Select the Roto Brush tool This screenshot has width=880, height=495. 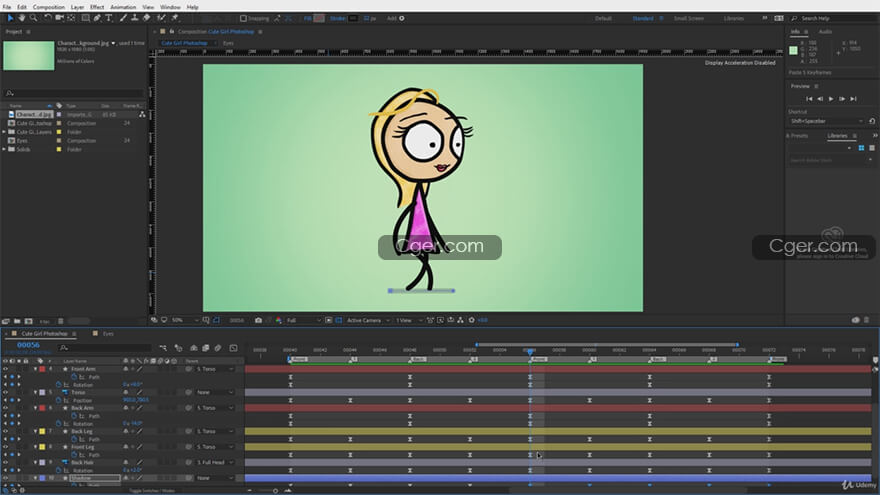[162, 19]
